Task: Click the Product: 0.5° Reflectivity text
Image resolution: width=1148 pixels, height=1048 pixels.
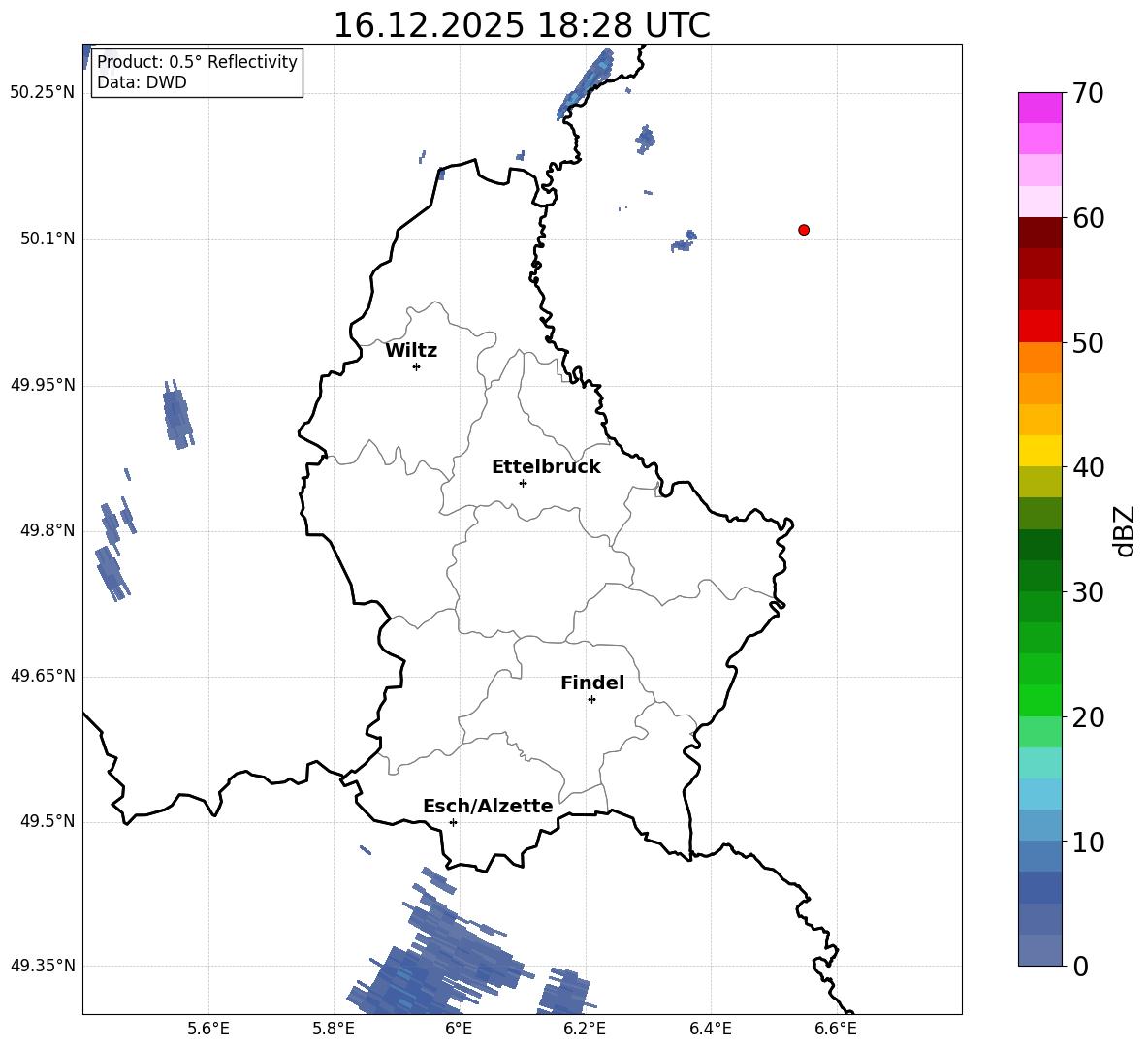Action: point(197,61)
